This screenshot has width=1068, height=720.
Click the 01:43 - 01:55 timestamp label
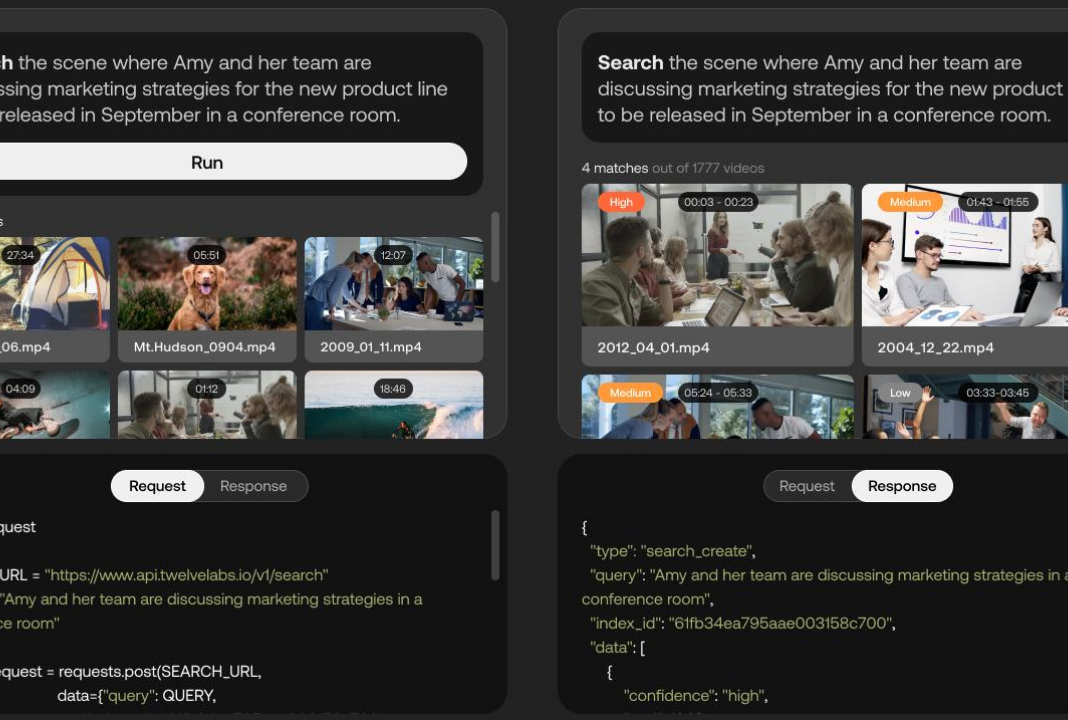(x=997, y=202)
